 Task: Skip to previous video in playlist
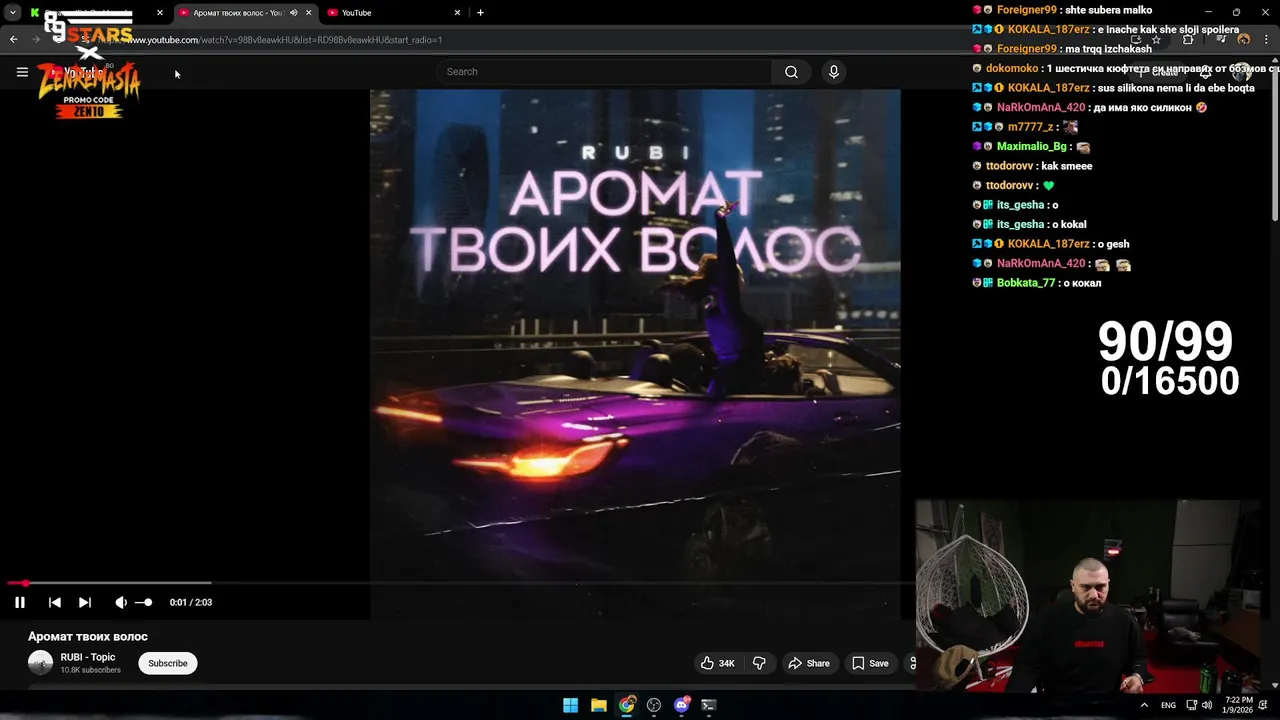[55, 602]
